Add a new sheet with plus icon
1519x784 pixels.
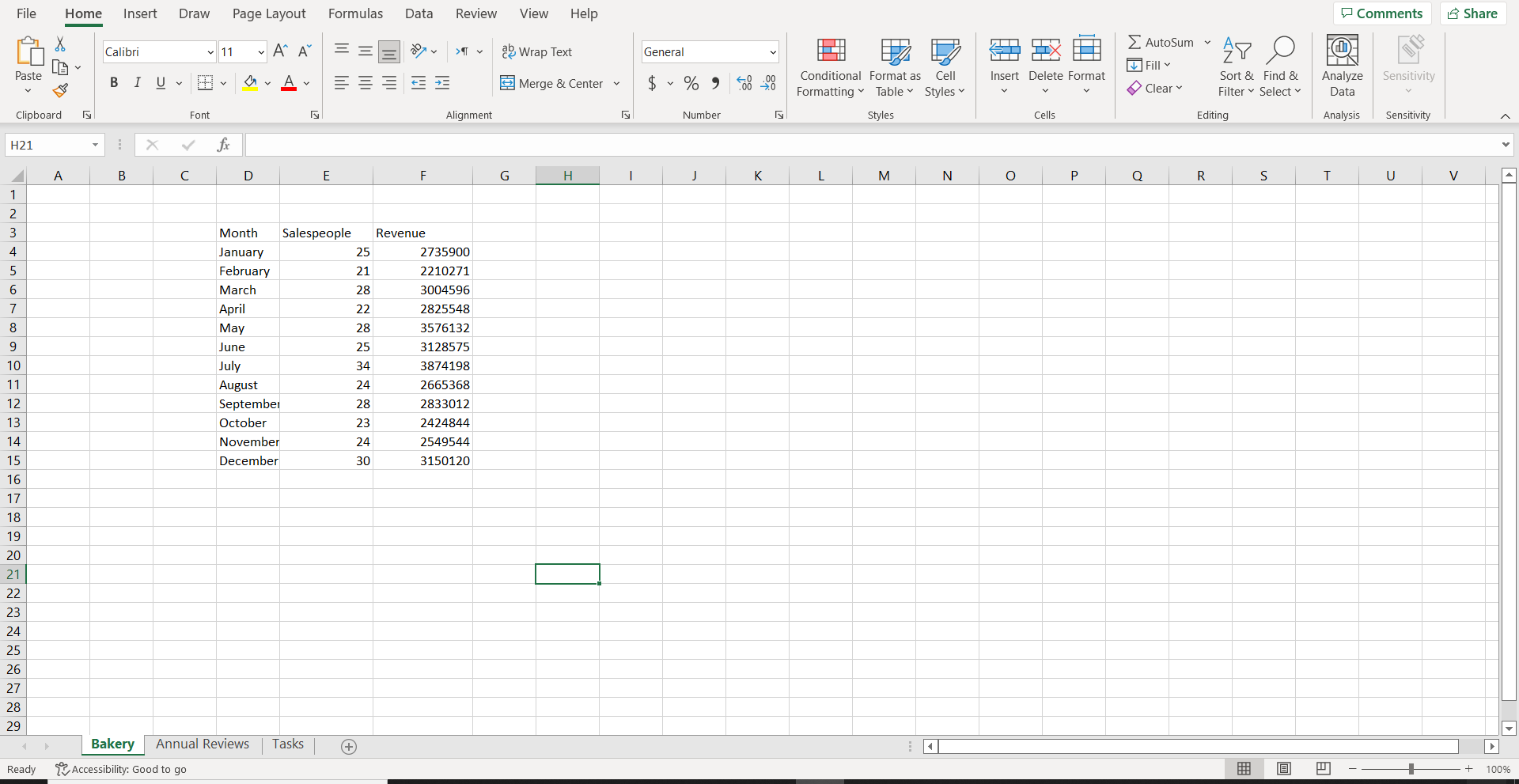click(349, 746)
